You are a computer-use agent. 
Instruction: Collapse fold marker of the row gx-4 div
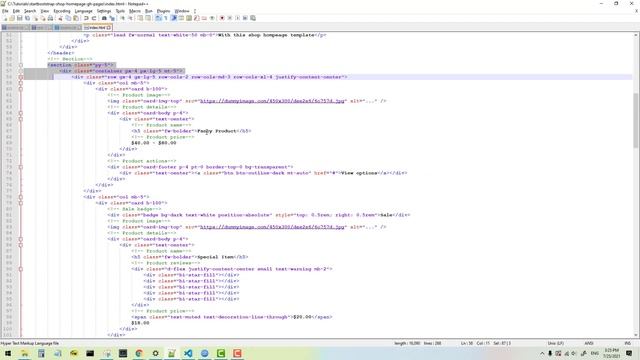[x=20, y=77]
